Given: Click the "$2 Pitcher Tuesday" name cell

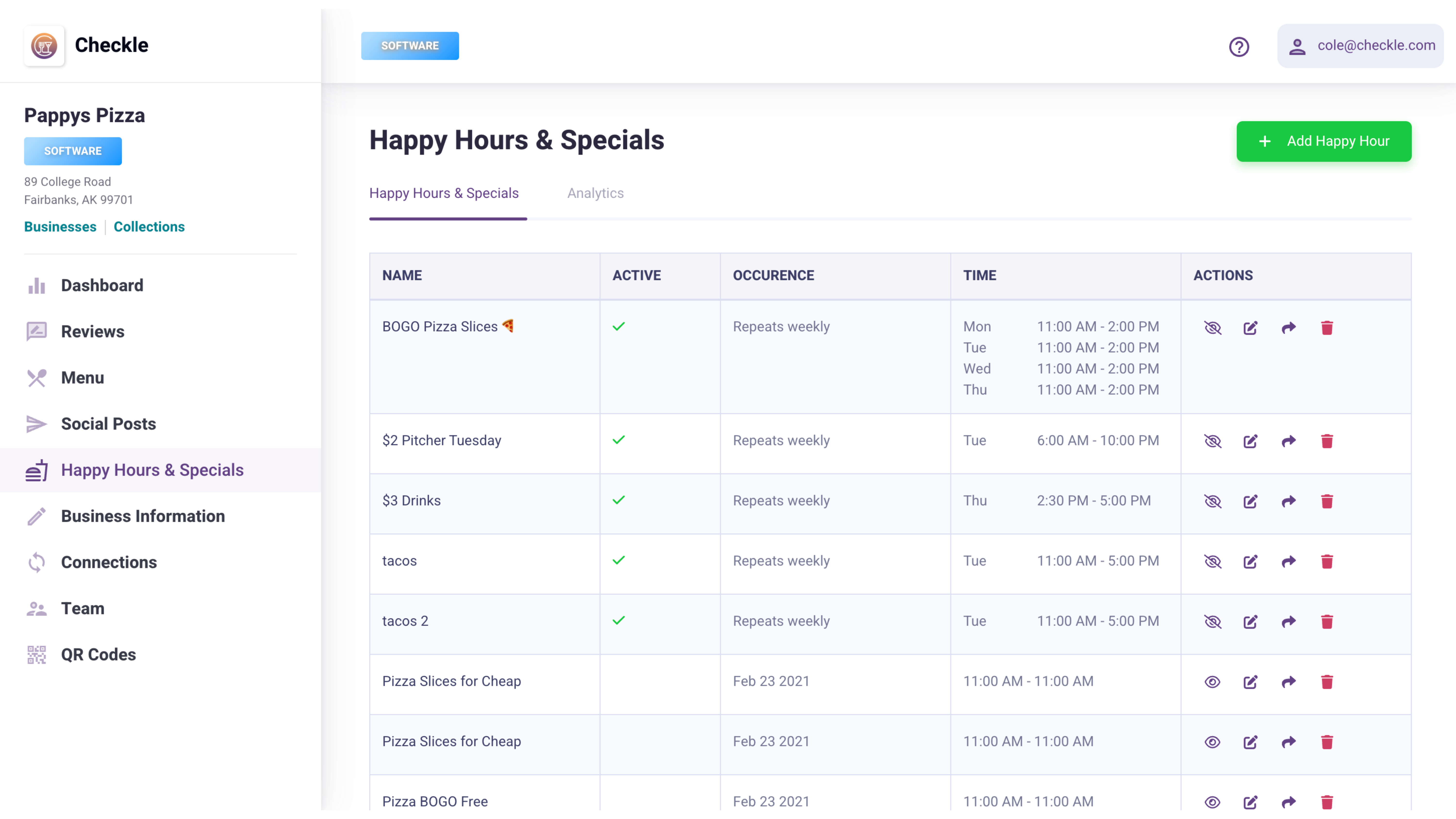Looking at the screenshot, I should point(484,444).
